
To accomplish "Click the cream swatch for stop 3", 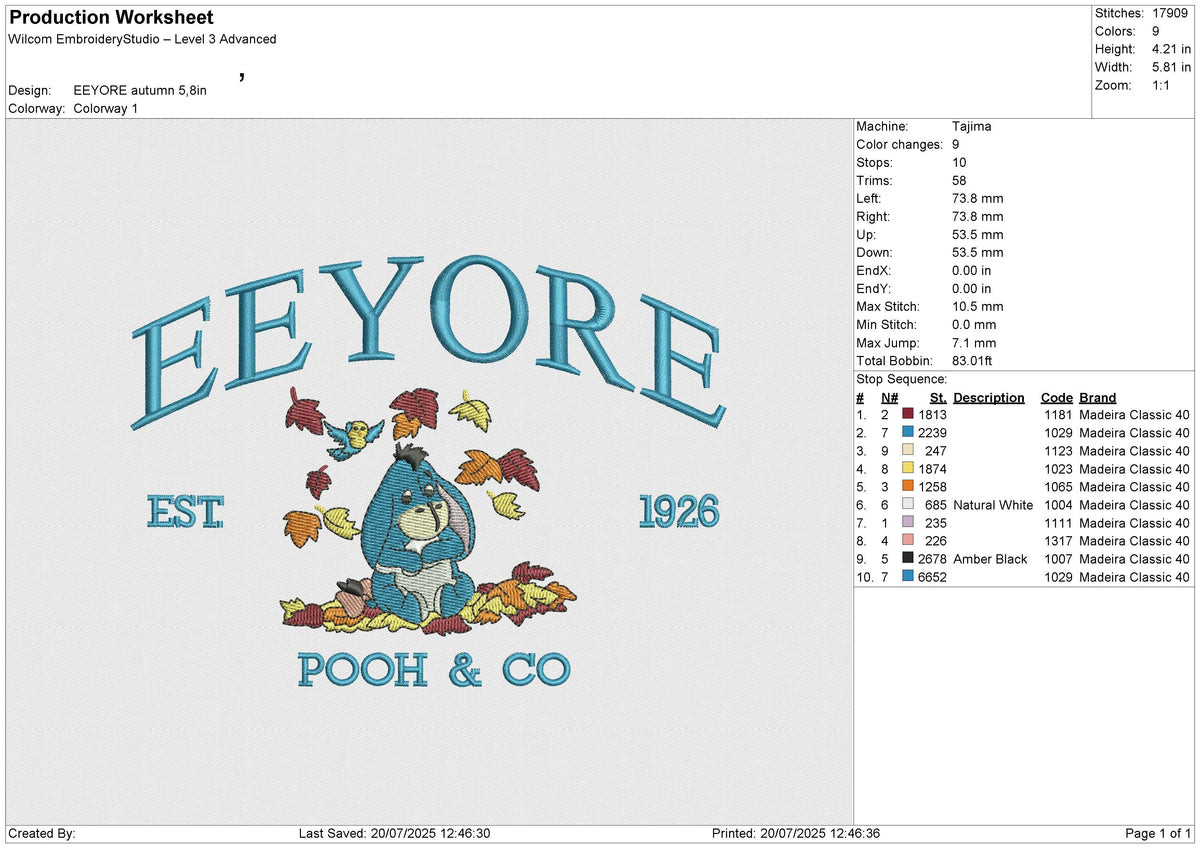I will pos(908,451).
